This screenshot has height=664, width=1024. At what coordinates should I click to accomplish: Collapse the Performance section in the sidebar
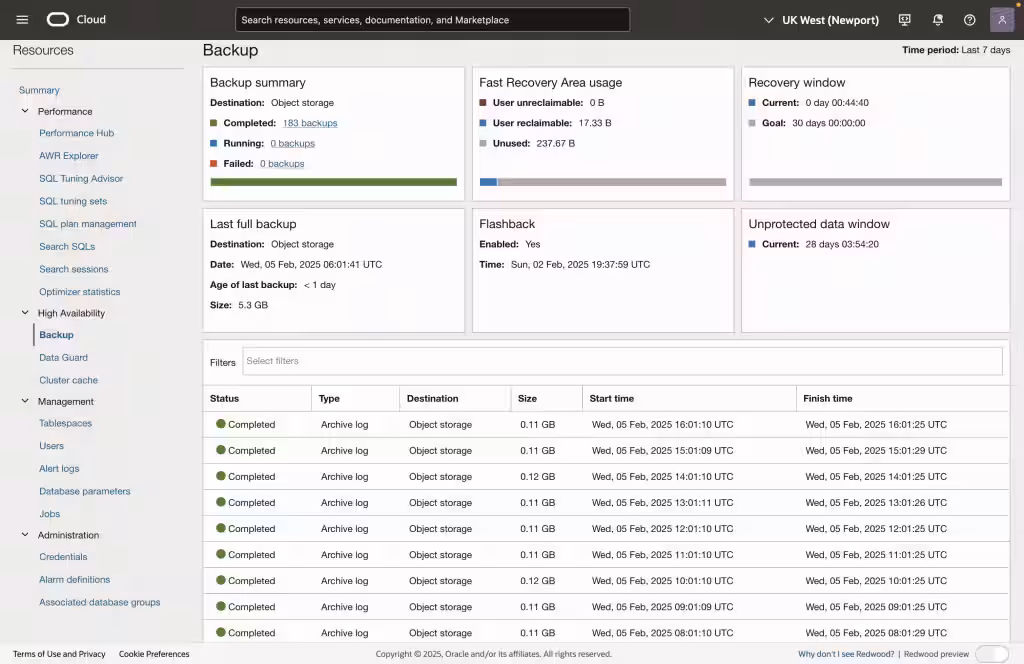point(24,111)
